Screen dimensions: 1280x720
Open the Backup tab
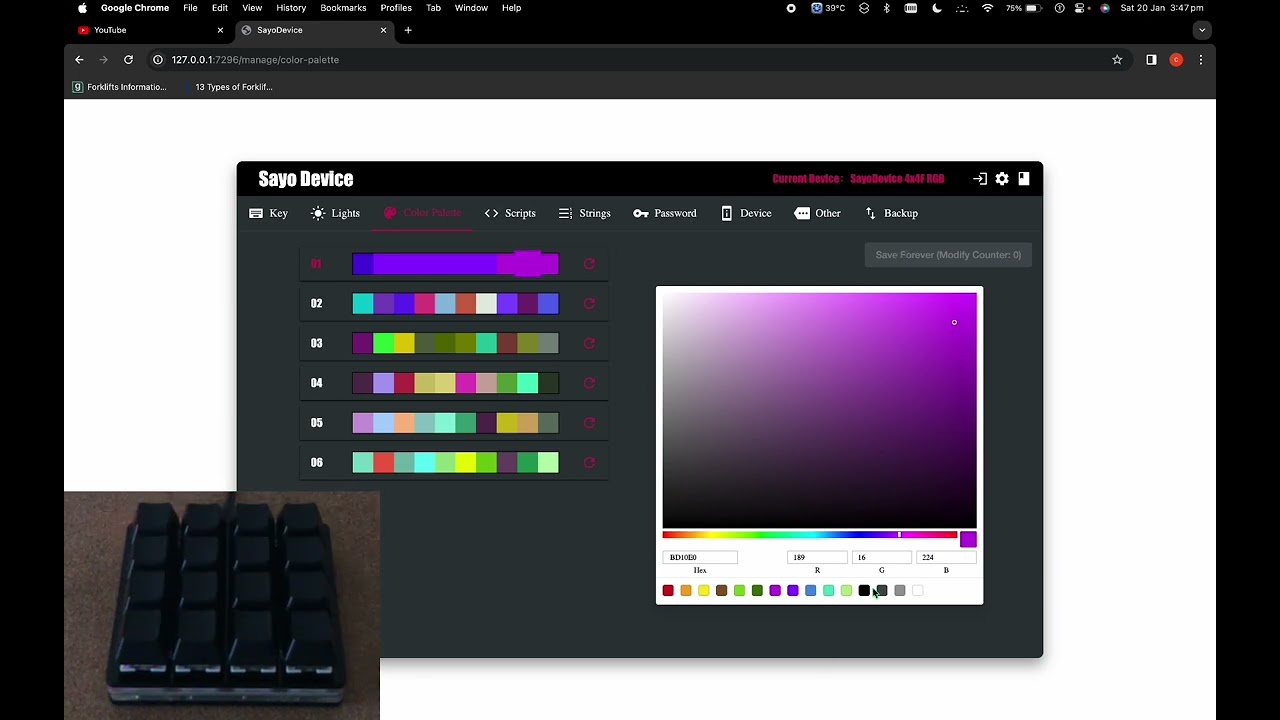tap(891, 213)
